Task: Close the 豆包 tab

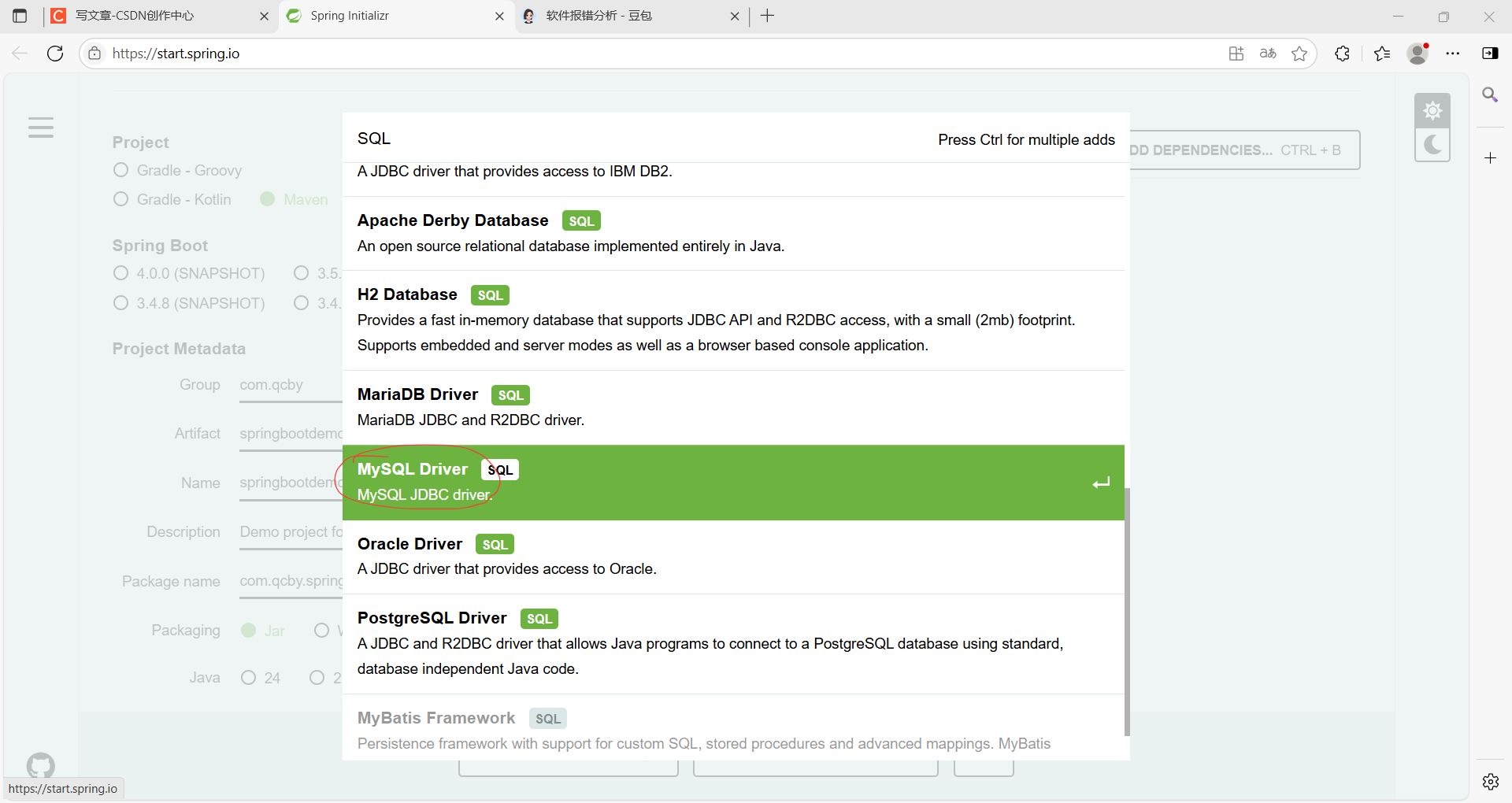Action: tap(735, 16)
